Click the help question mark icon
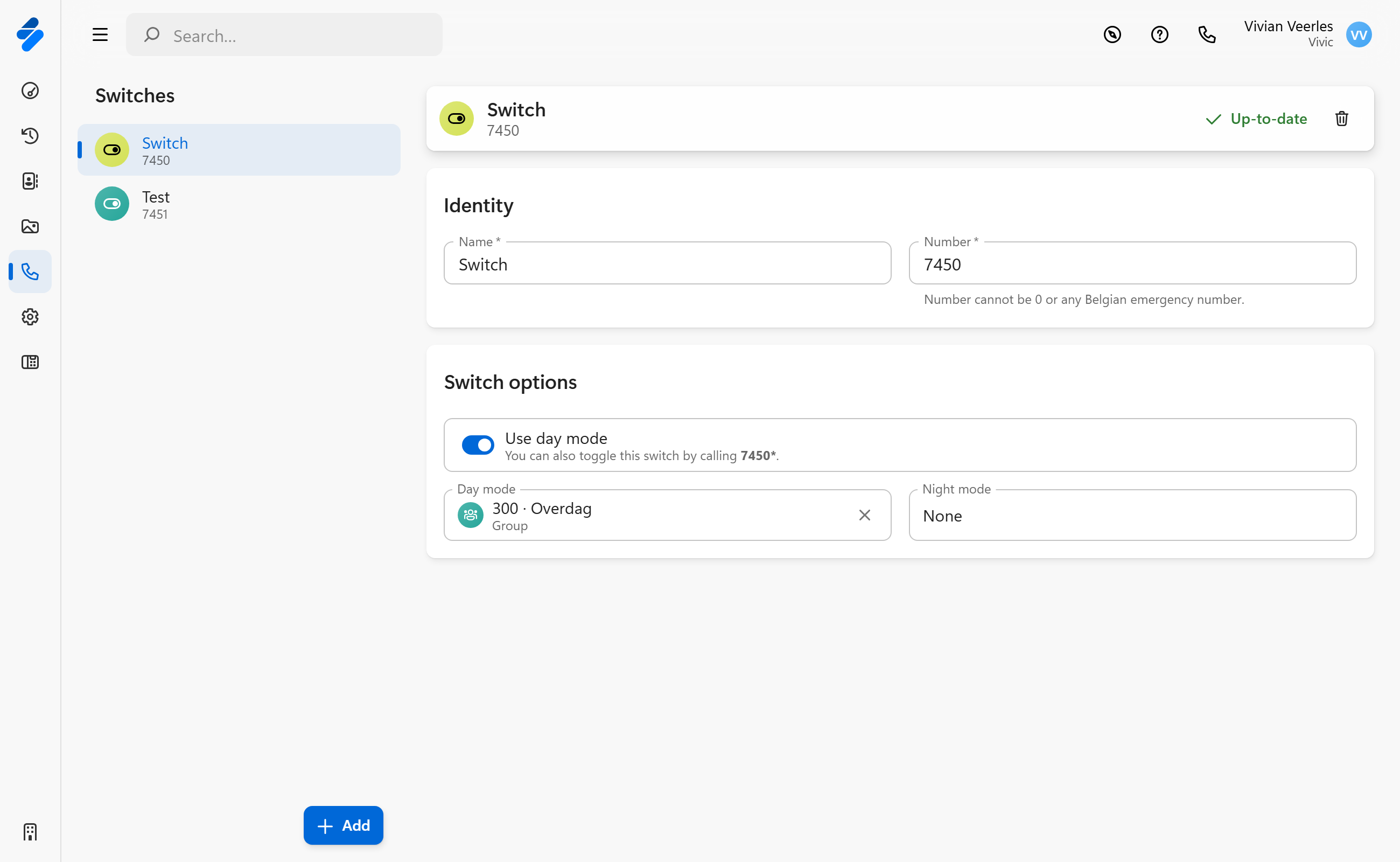 pos(1159,35)
